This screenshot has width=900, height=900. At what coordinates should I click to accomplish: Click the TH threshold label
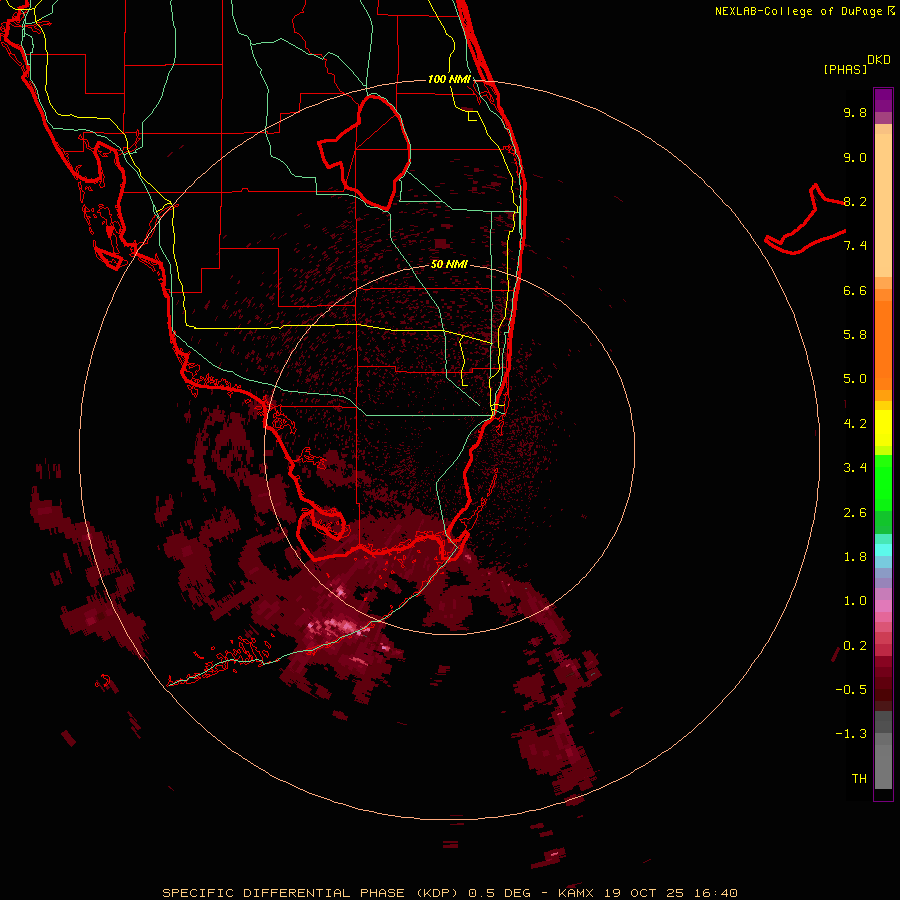pos(859,779)
